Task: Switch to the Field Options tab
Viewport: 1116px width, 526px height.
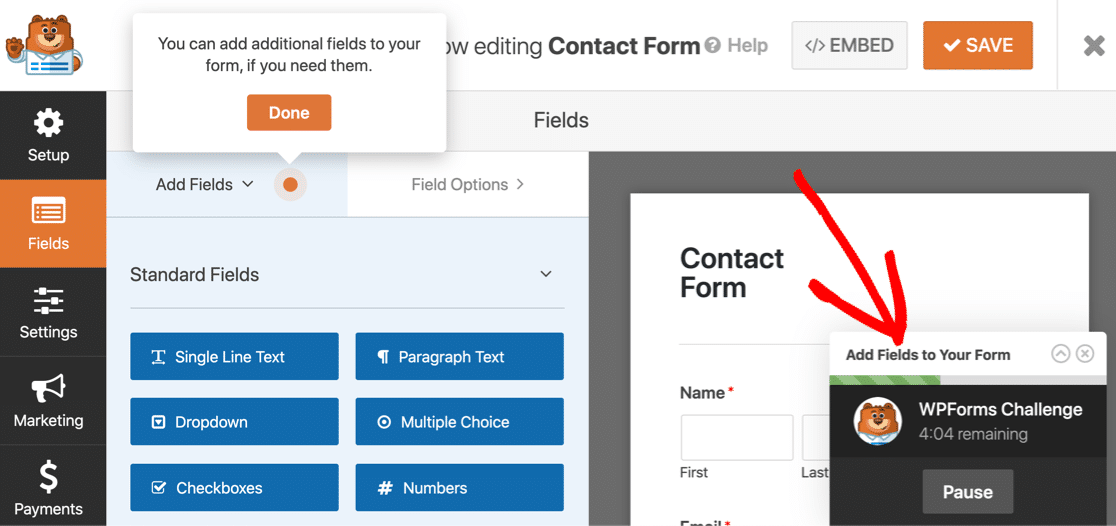Action: tap(467, 184)
